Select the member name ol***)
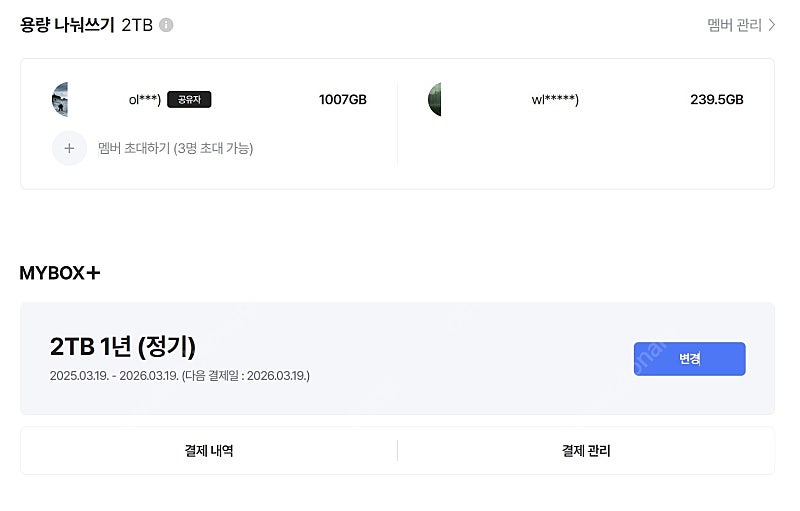 pos(144,100)
